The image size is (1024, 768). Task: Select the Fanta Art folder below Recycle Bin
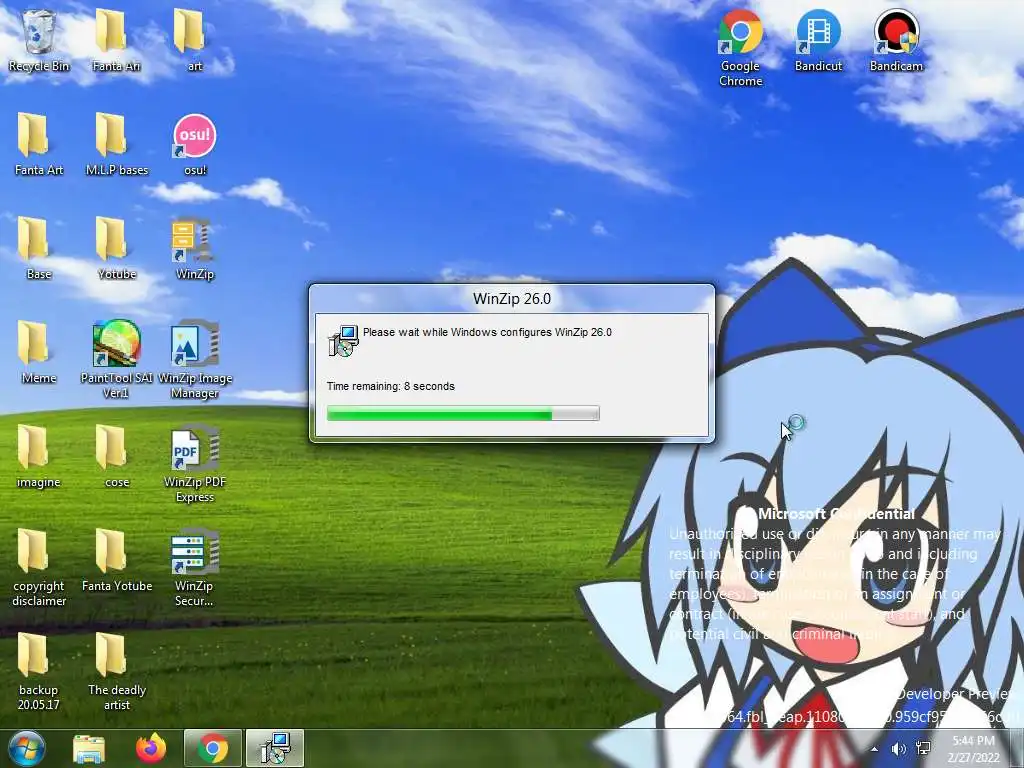39,144
